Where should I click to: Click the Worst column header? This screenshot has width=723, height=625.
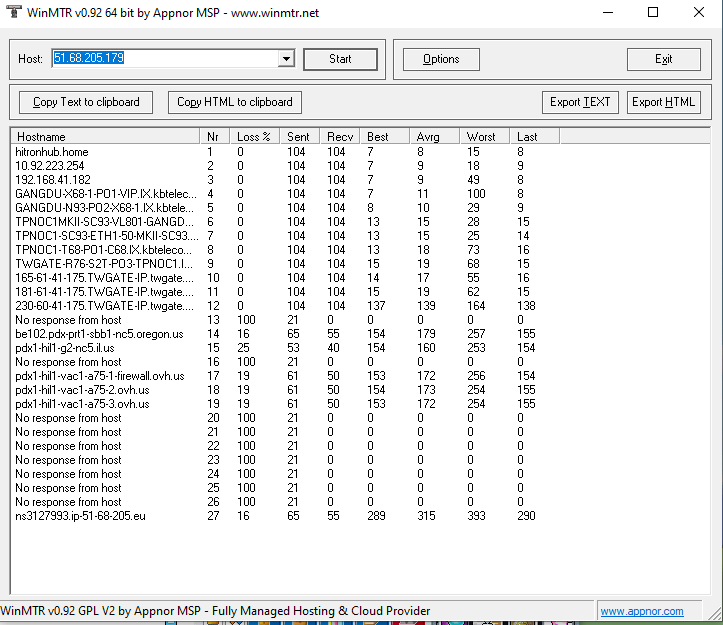[x=484, y=136]
